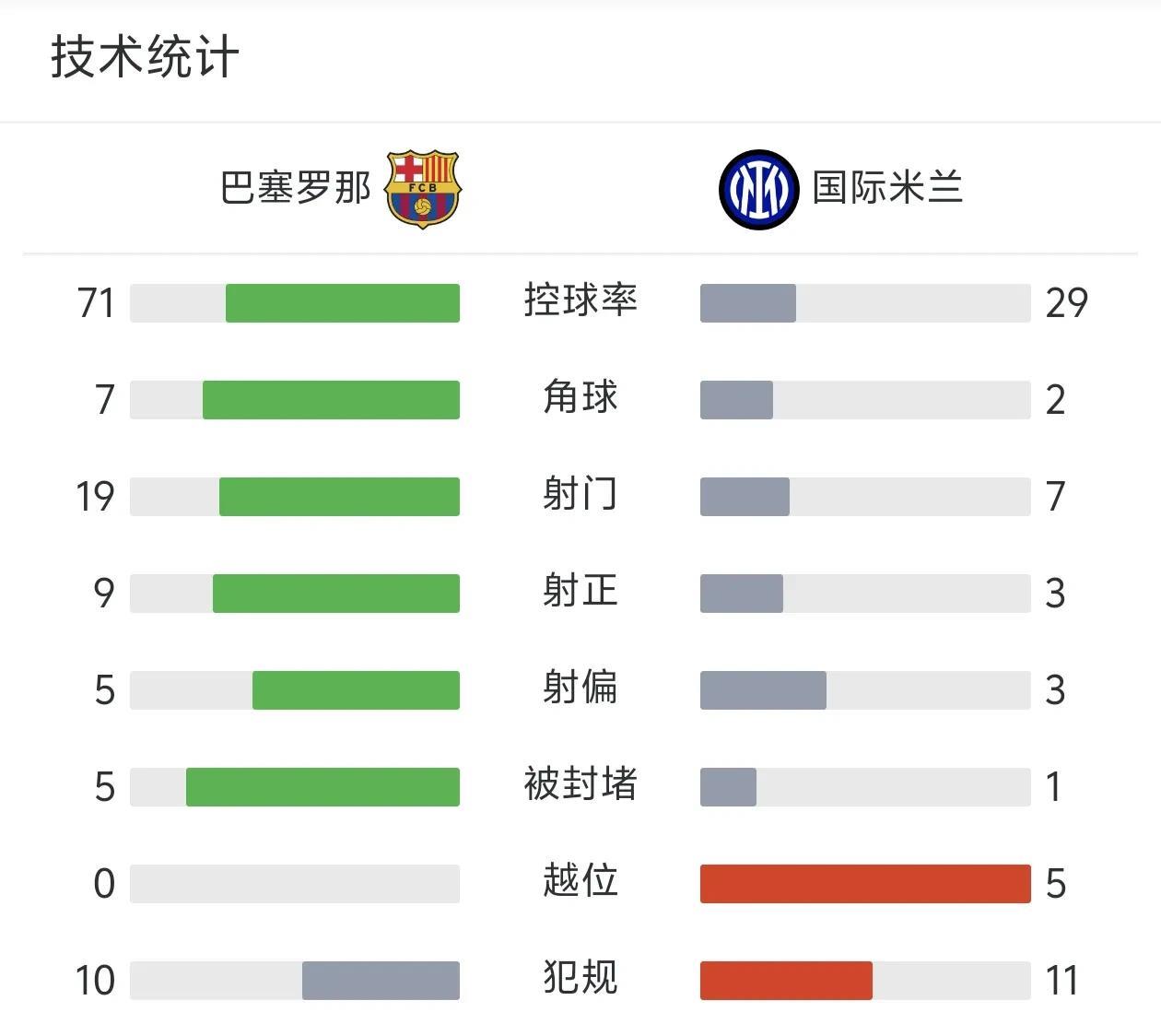Click Barcelona's possession value 71
The width and height of the screenshot is (1161, 1036).
point(96,303)
